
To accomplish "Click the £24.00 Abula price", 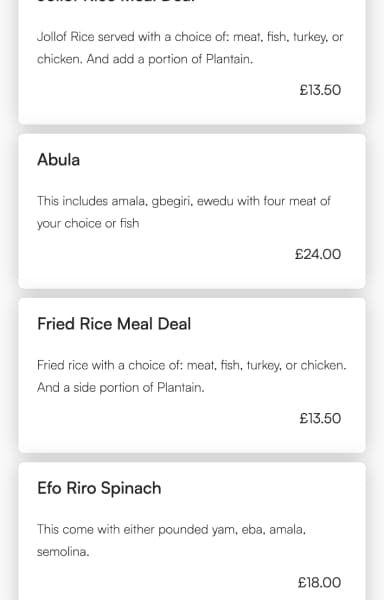I will (x=318, y=254).
